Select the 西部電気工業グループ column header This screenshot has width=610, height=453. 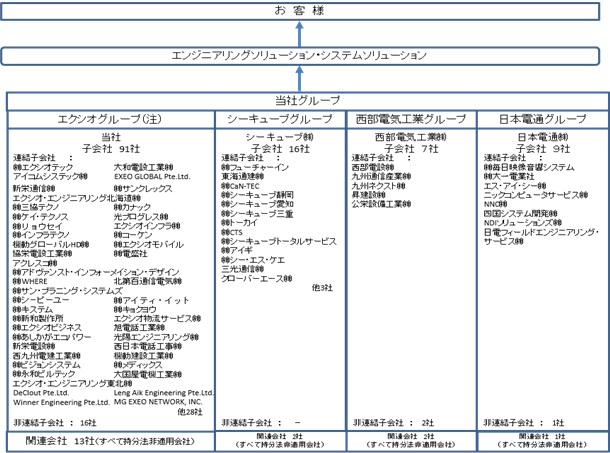pyautogui.click(x=411, y=119)
